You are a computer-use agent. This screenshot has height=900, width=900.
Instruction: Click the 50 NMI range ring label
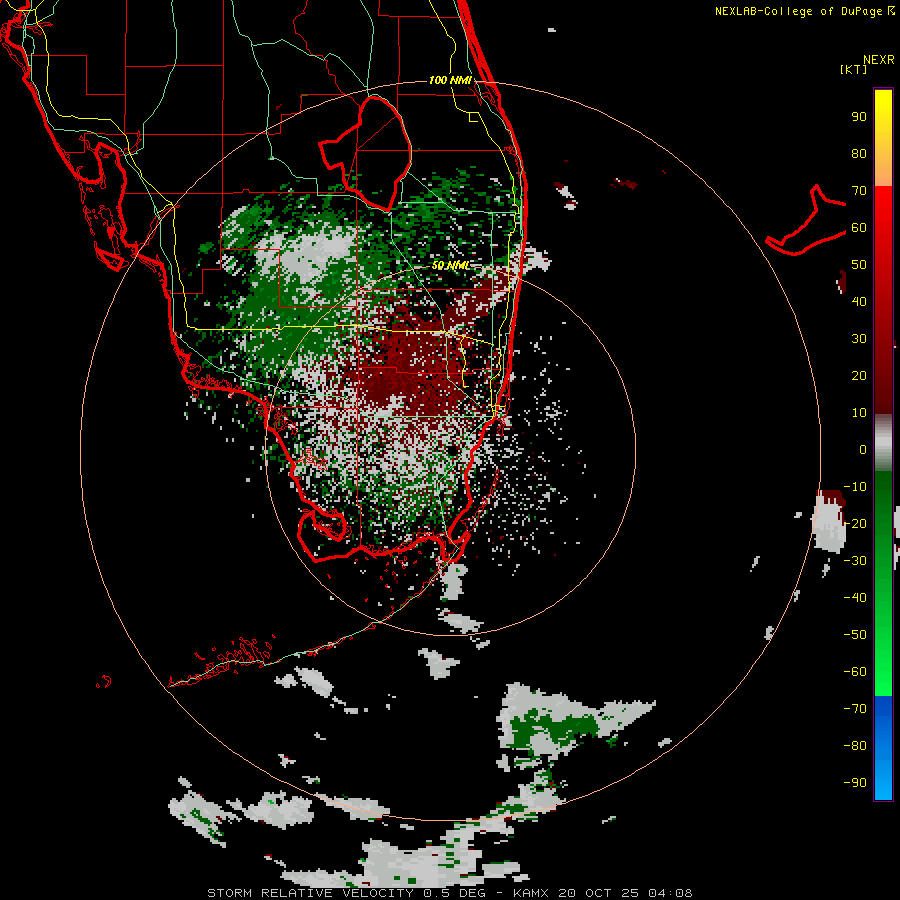coord(451,265)
